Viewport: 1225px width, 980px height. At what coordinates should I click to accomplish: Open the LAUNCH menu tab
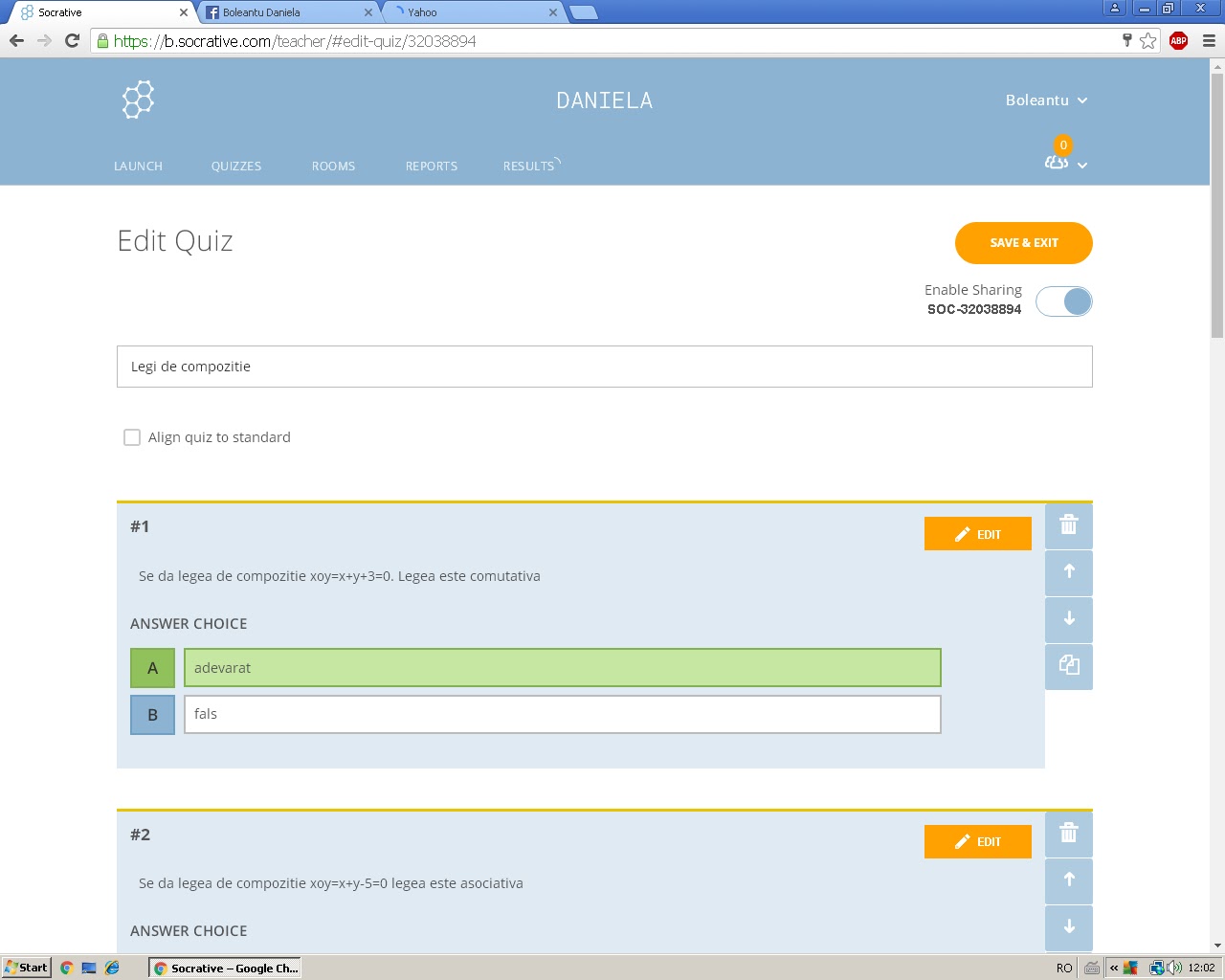tap(138, 166)
